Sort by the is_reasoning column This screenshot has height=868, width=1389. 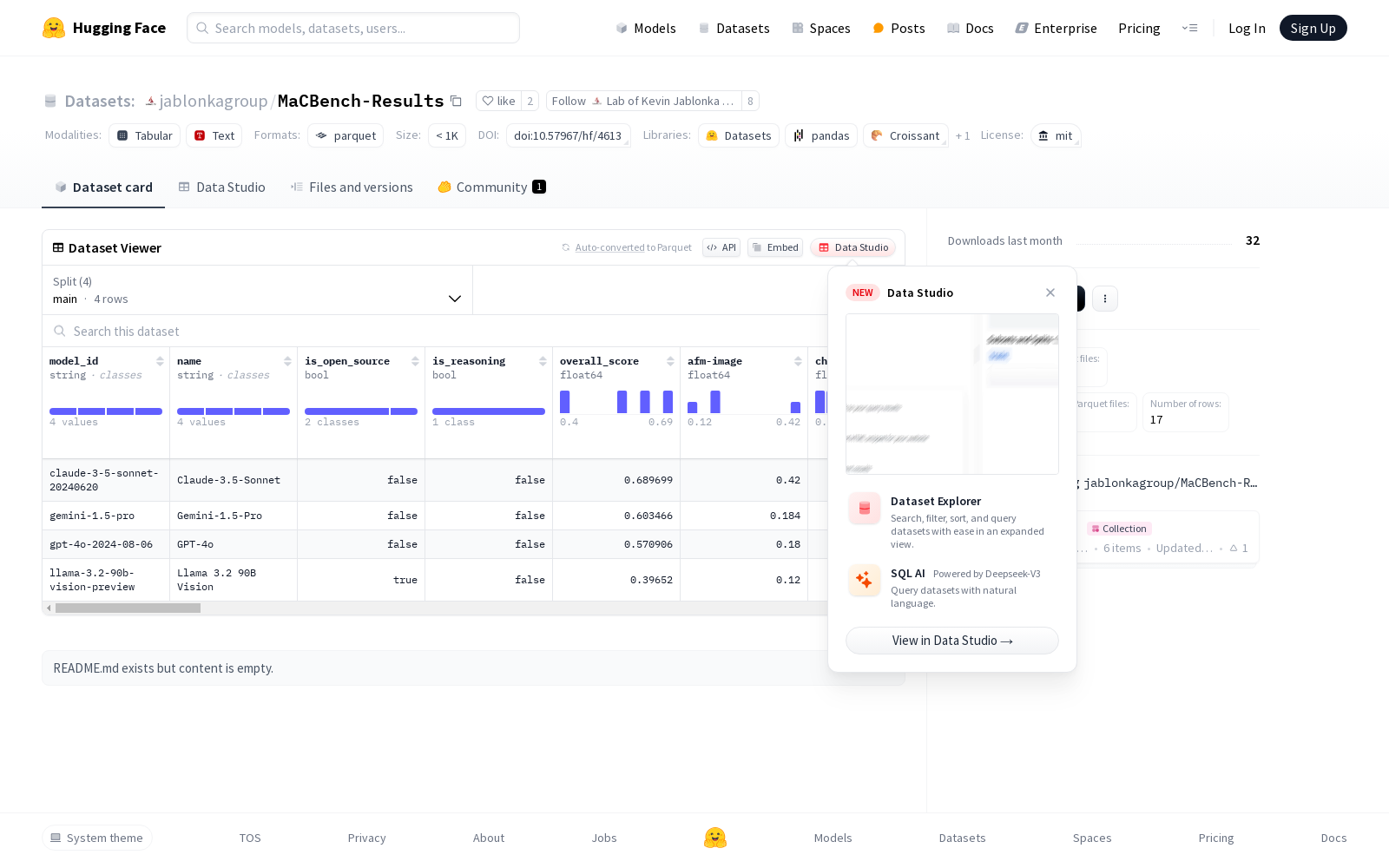pos(543,361)
